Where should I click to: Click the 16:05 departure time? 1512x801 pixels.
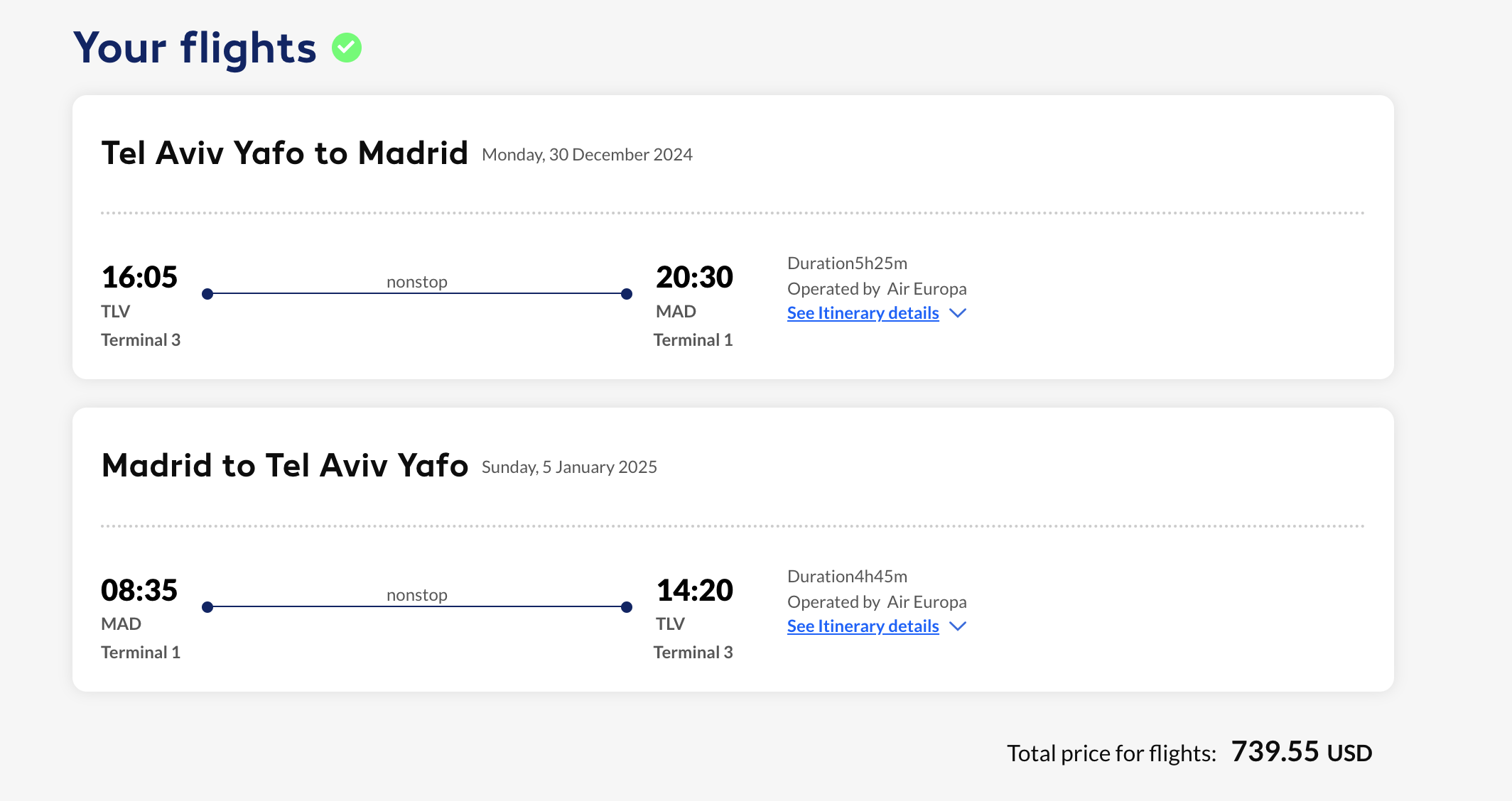(139, 277)
